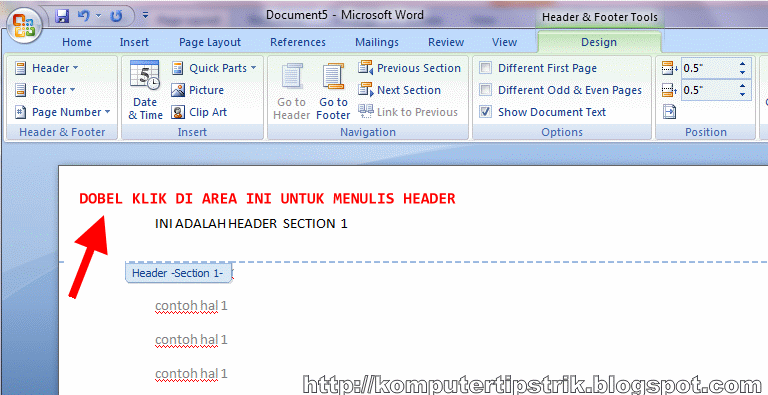This screenshot has width=768, height=395.
Task: Redo with the repeat arrow icon
Action: (117, 17)
